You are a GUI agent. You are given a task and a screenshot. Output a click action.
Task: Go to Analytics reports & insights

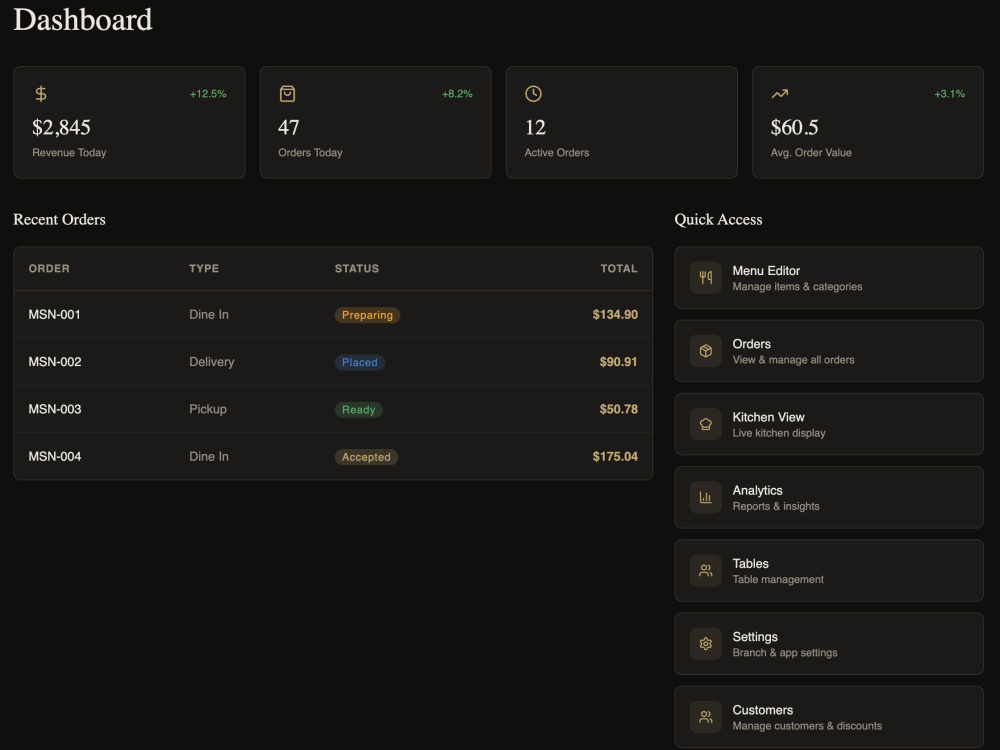click(828, 497)
